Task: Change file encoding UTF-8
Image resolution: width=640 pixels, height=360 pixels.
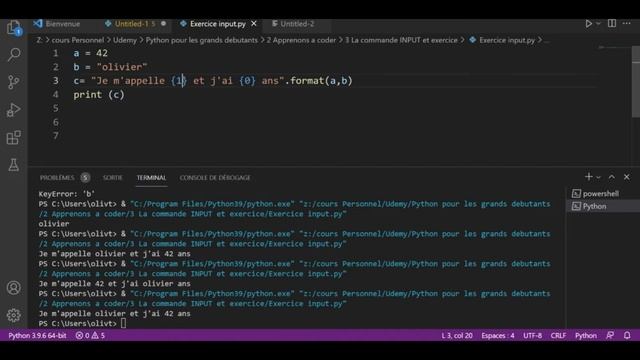Action: (532, 336)
